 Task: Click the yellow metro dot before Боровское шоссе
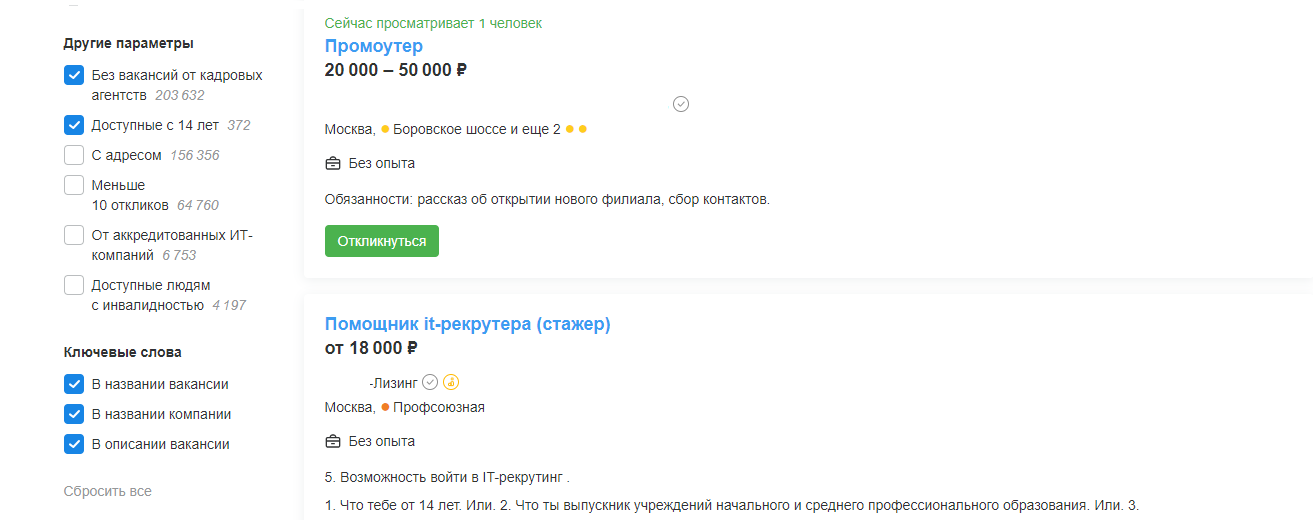(385, 129)
